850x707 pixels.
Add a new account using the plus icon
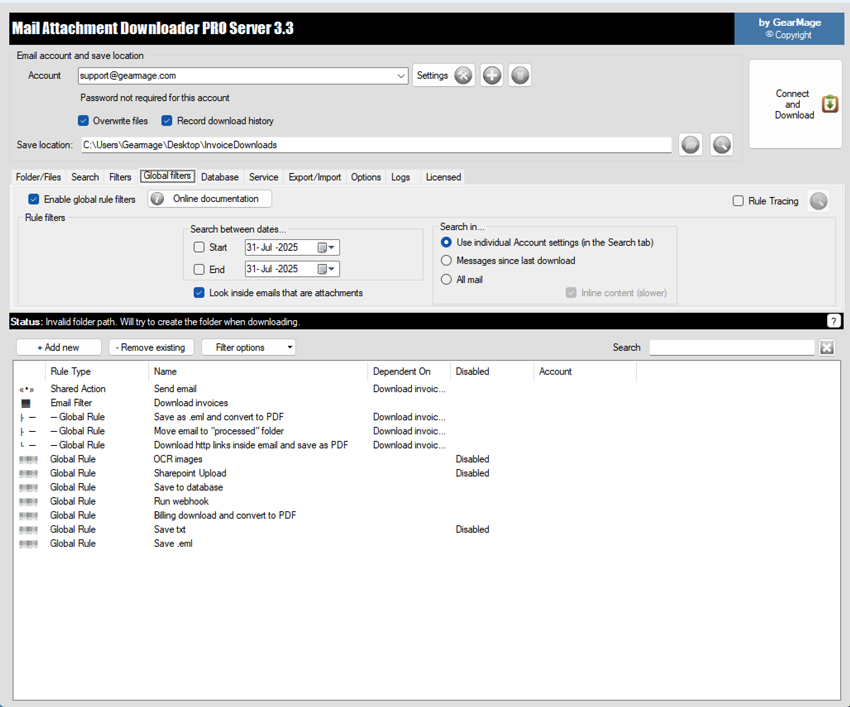point(491,75)
